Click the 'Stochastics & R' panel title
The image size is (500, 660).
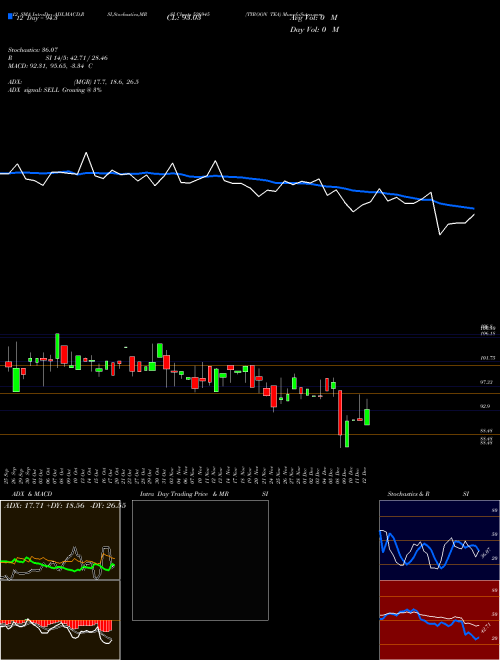pos(408,494)
